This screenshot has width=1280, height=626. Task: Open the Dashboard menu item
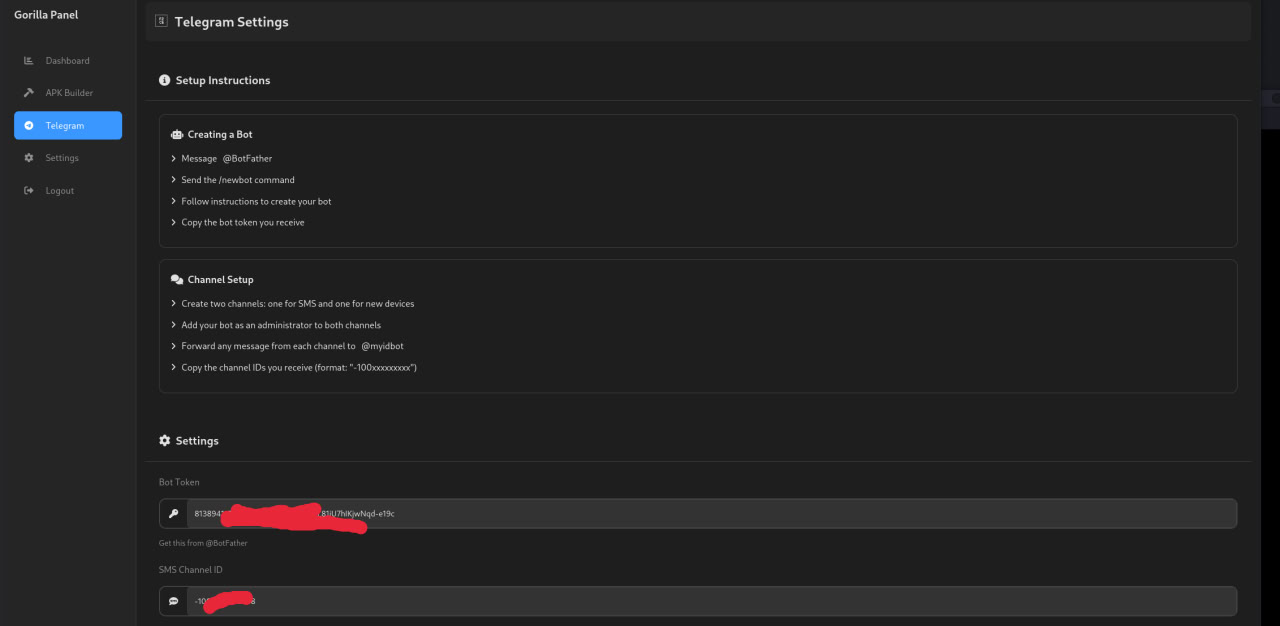[67, 61]
